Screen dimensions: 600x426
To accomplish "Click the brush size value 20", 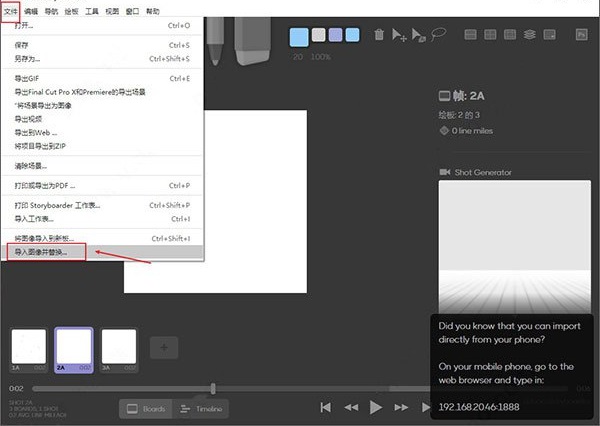I will (x=298, y=57).
